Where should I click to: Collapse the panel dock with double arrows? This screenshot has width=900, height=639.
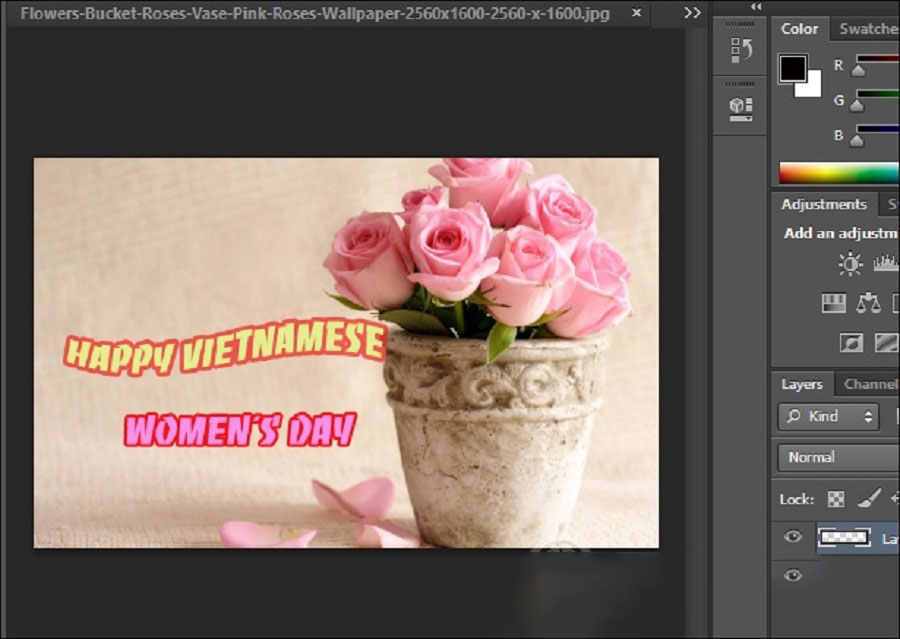755,6
